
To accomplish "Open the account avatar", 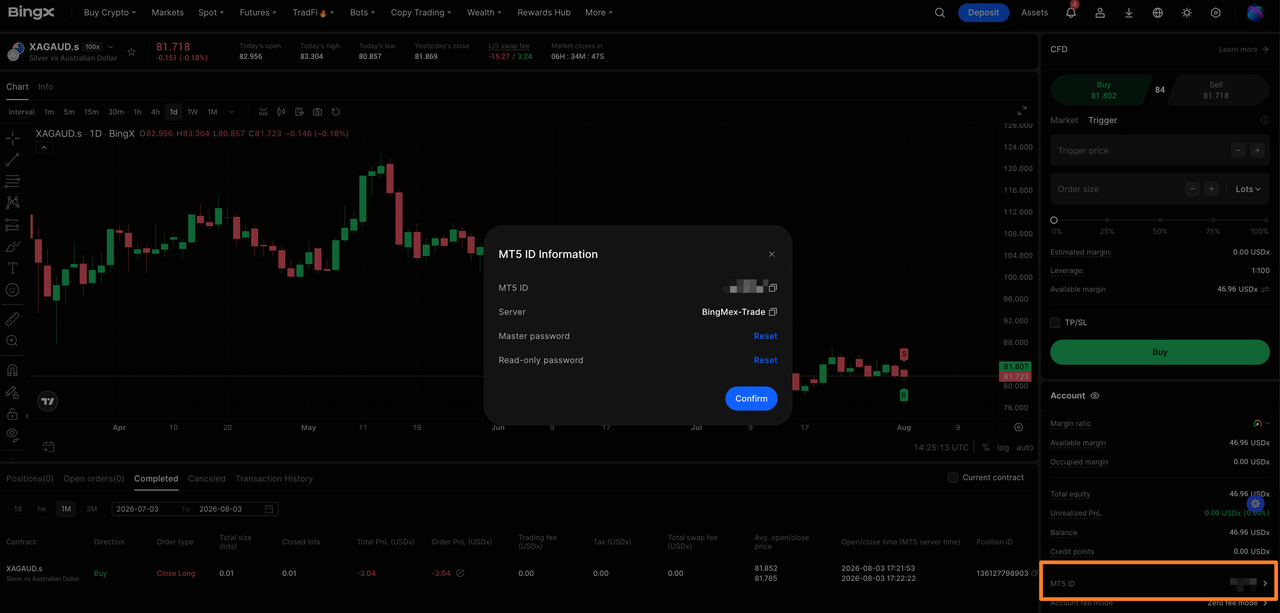I will (x=1256, y=13).
